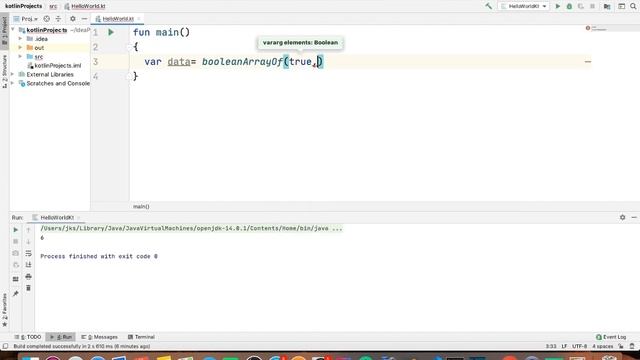Collapse the kotlinProjects root node

click(x=13, y=30)
